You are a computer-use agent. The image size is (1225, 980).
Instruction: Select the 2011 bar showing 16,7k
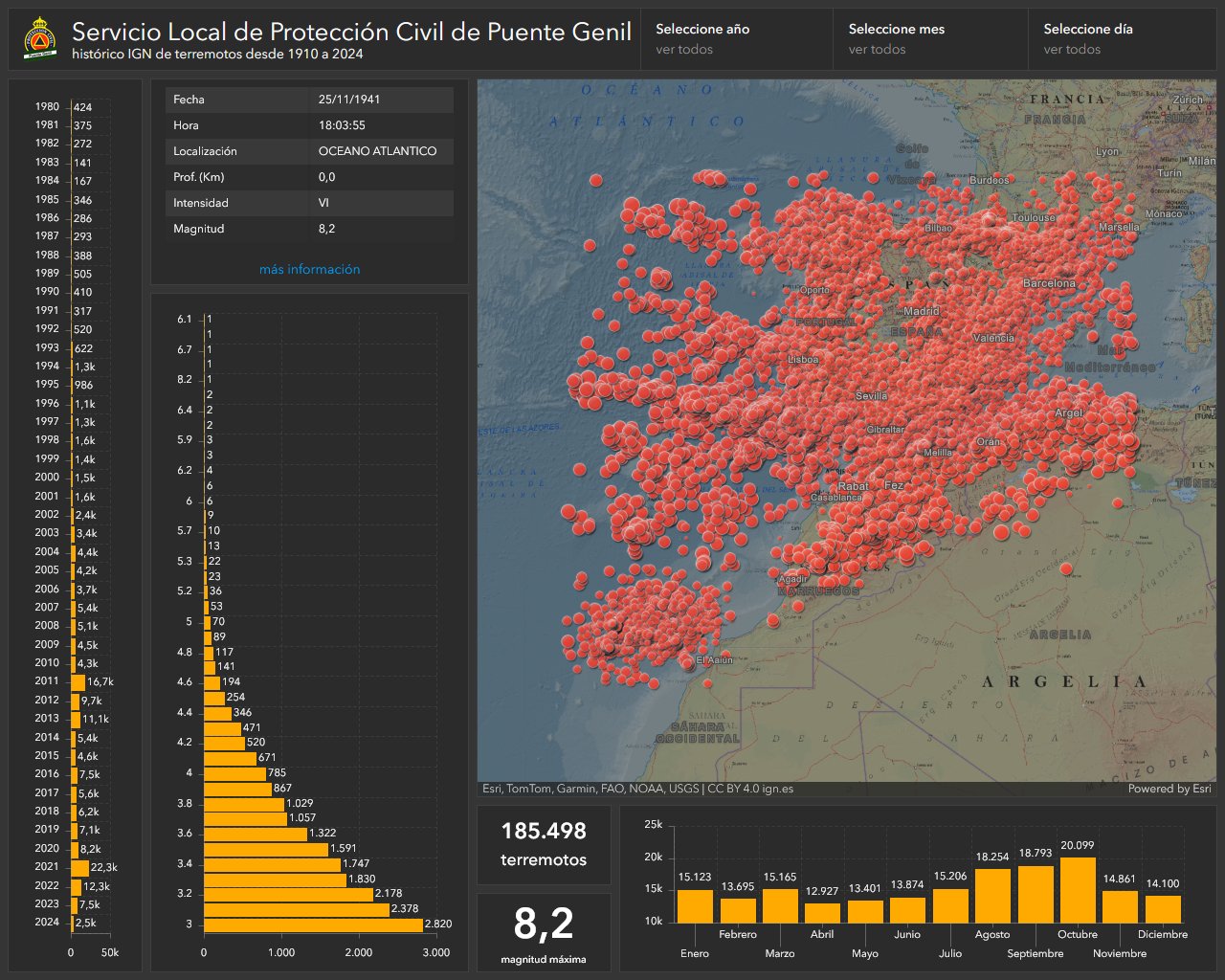[x=78, y=681]
